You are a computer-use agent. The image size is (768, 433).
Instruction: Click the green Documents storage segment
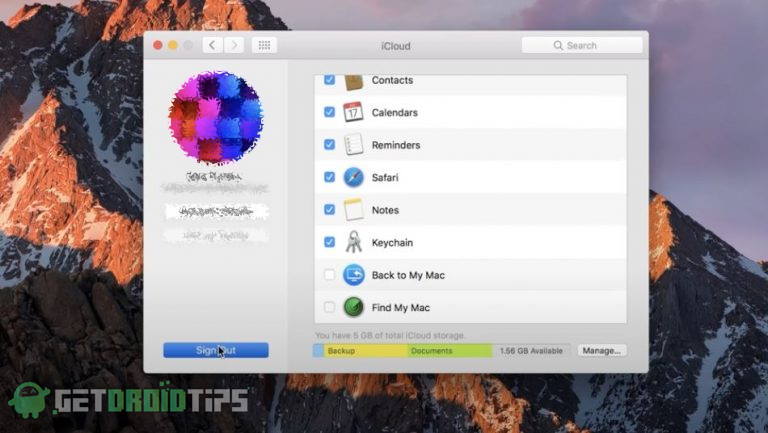(450, 351)
